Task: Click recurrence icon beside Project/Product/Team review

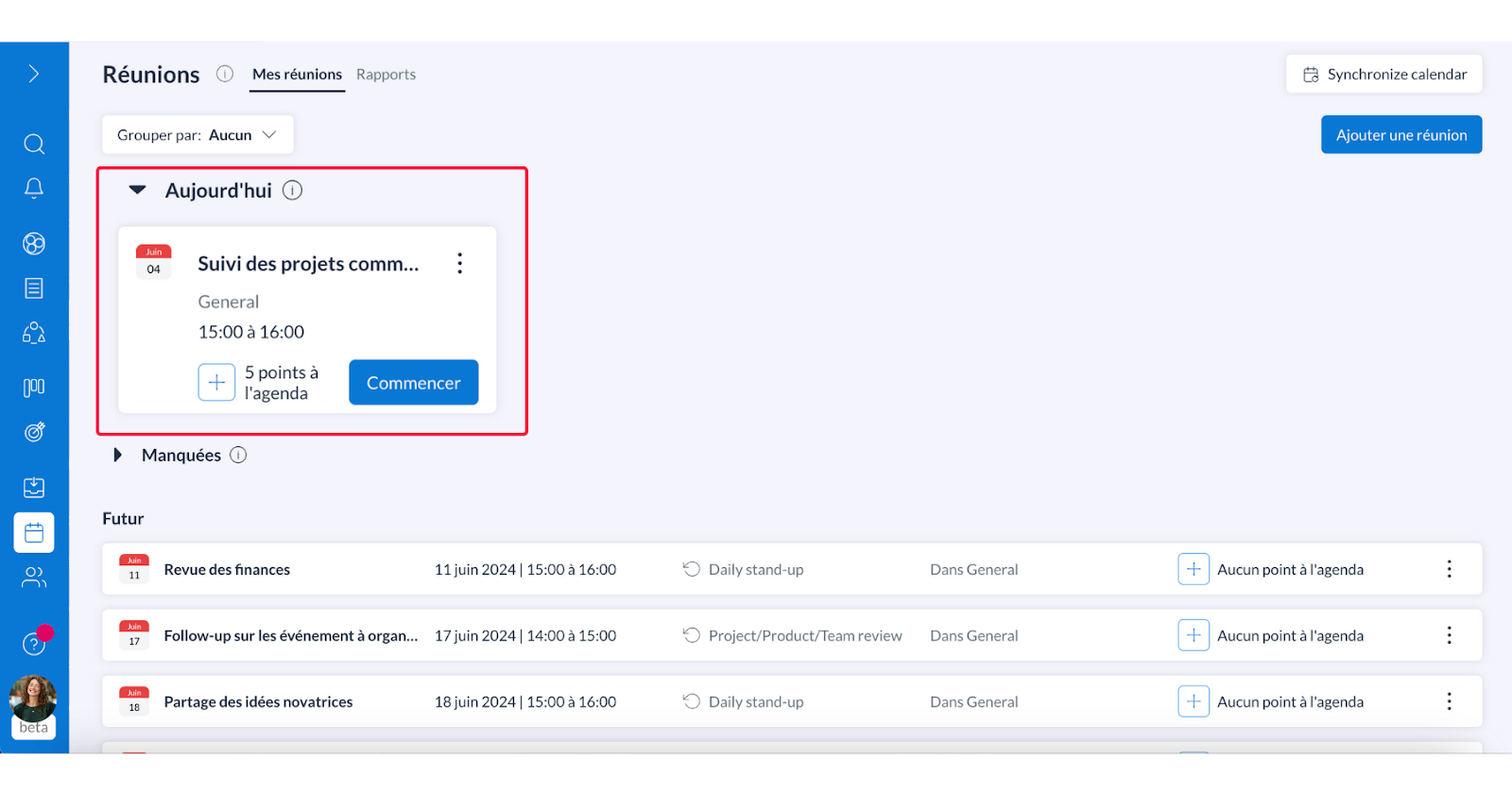Action: tap(692, 635)
